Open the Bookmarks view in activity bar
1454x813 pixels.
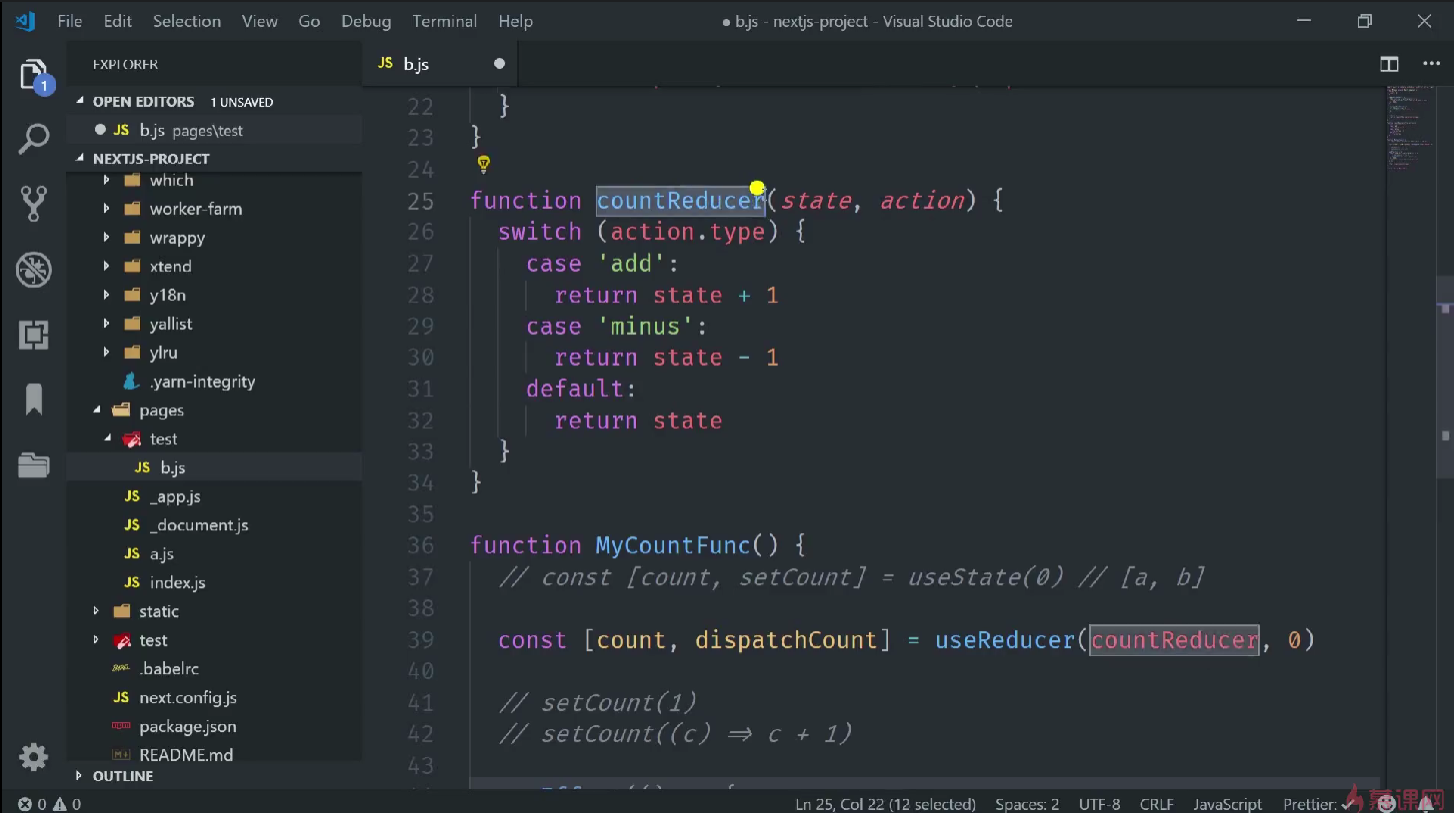33,400
